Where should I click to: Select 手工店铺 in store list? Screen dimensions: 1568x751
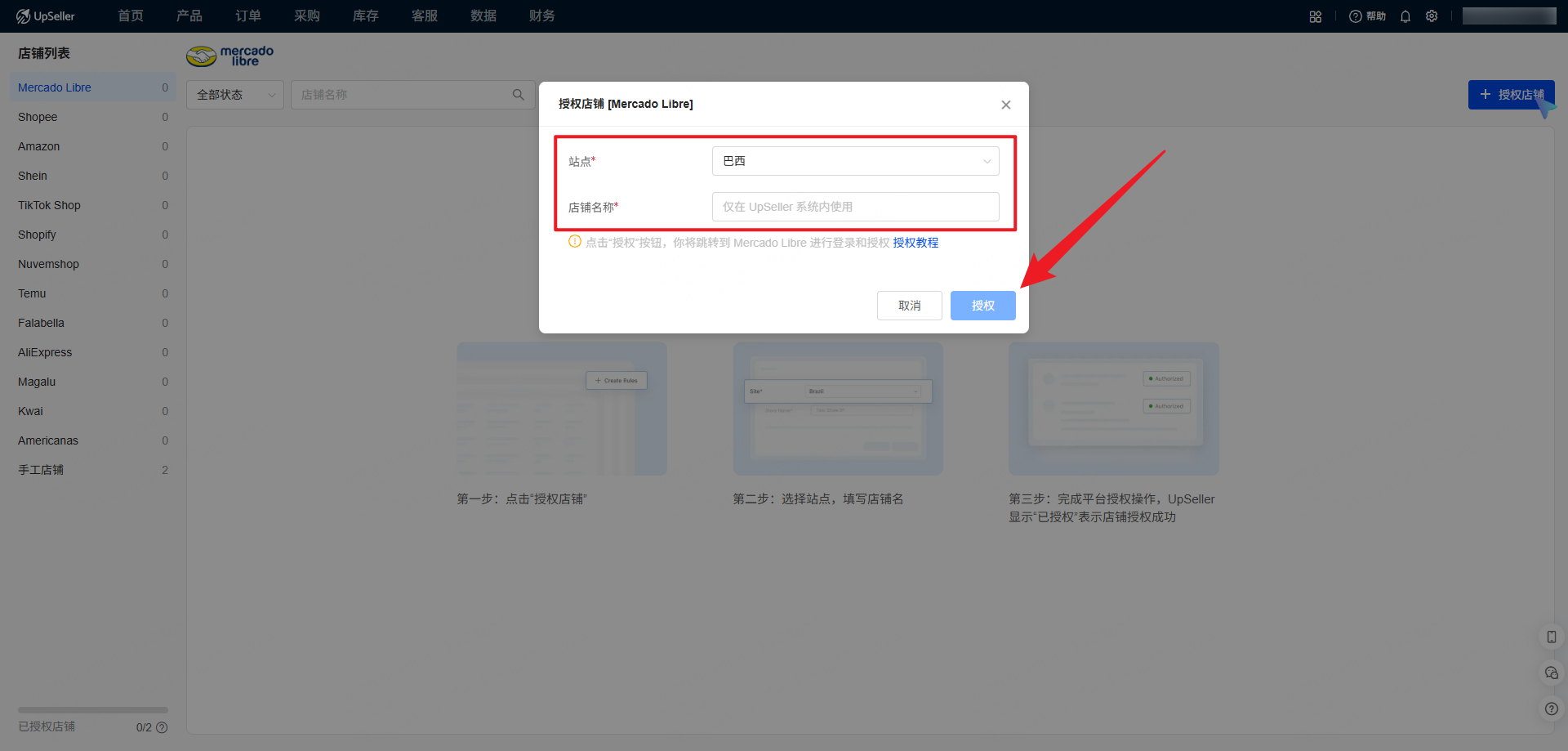coord(93,470)
